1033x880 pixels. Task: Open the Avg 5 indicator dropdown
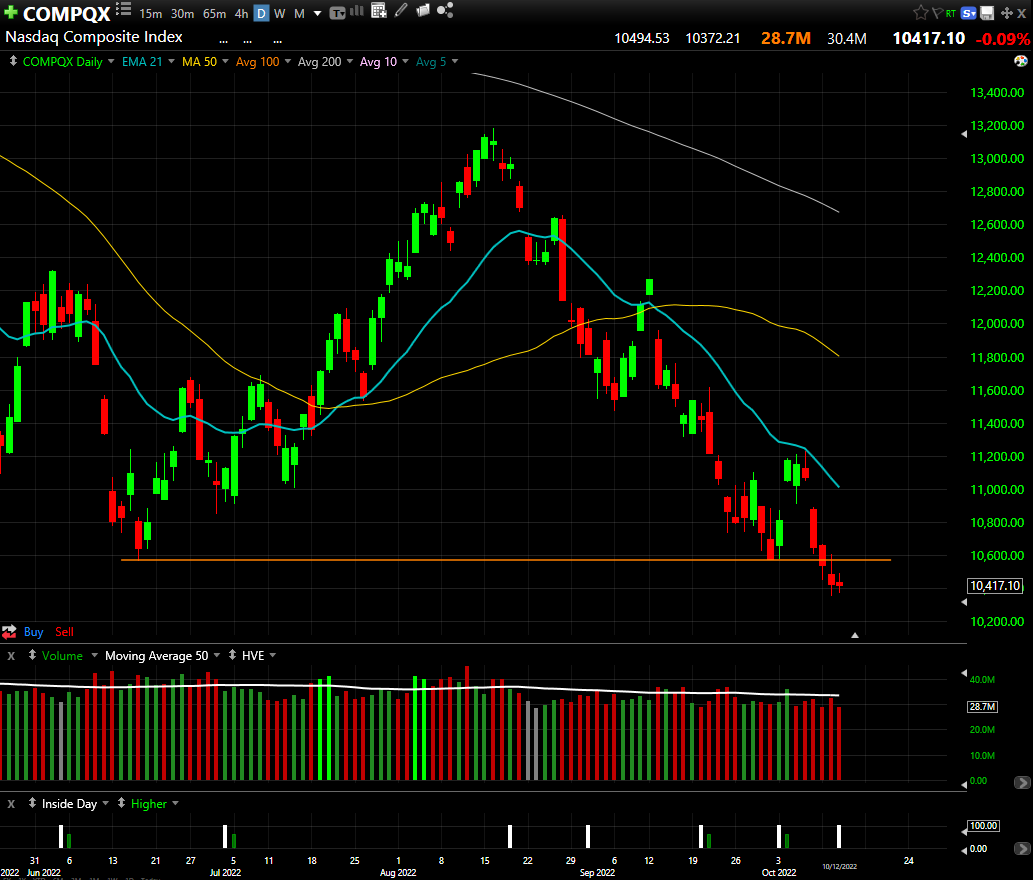pos(455,61)
